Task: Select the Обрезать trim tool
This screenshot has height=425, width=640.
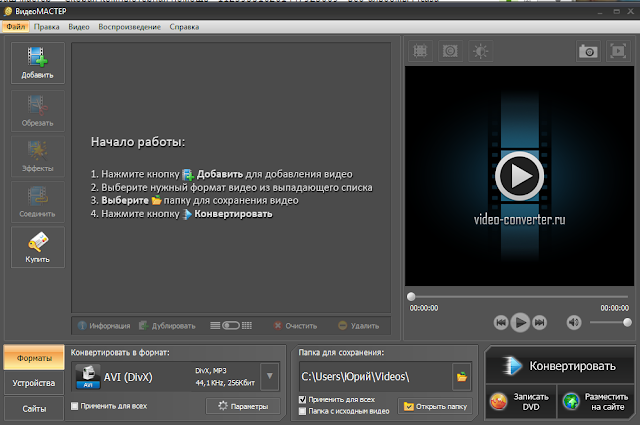Action: click(38, 111)
